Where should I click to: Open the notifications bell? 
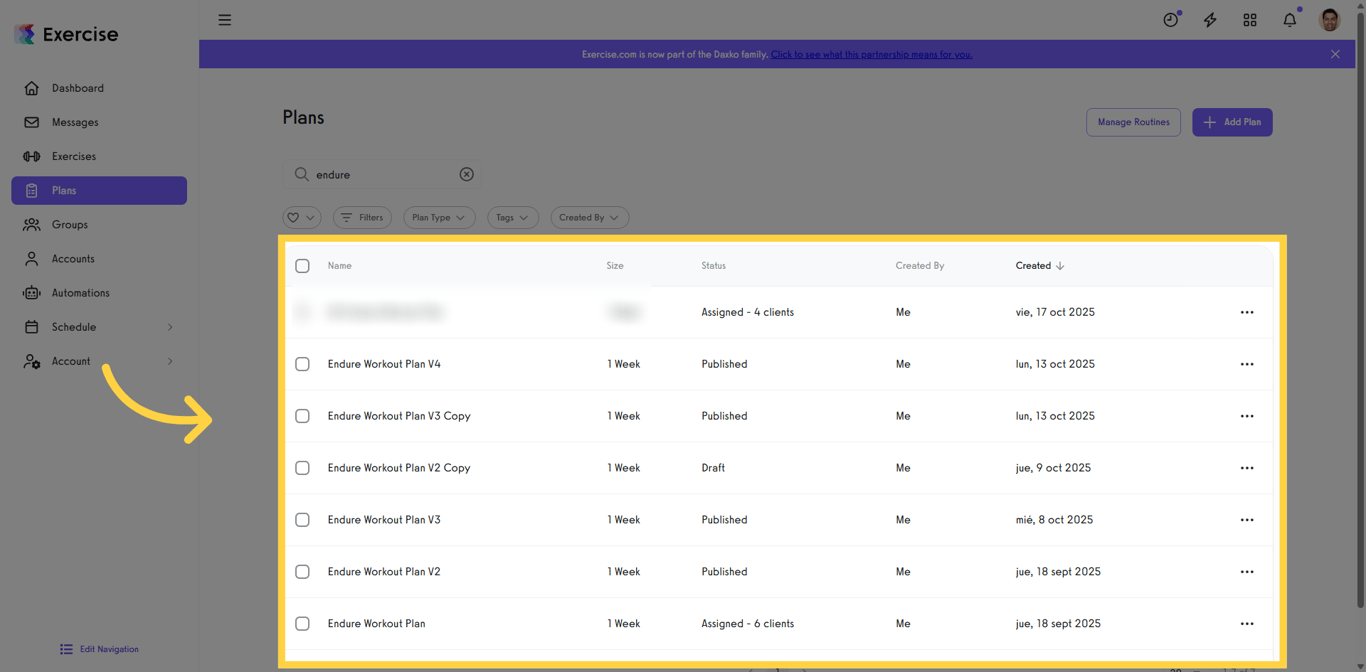[x=1289, y=19]
